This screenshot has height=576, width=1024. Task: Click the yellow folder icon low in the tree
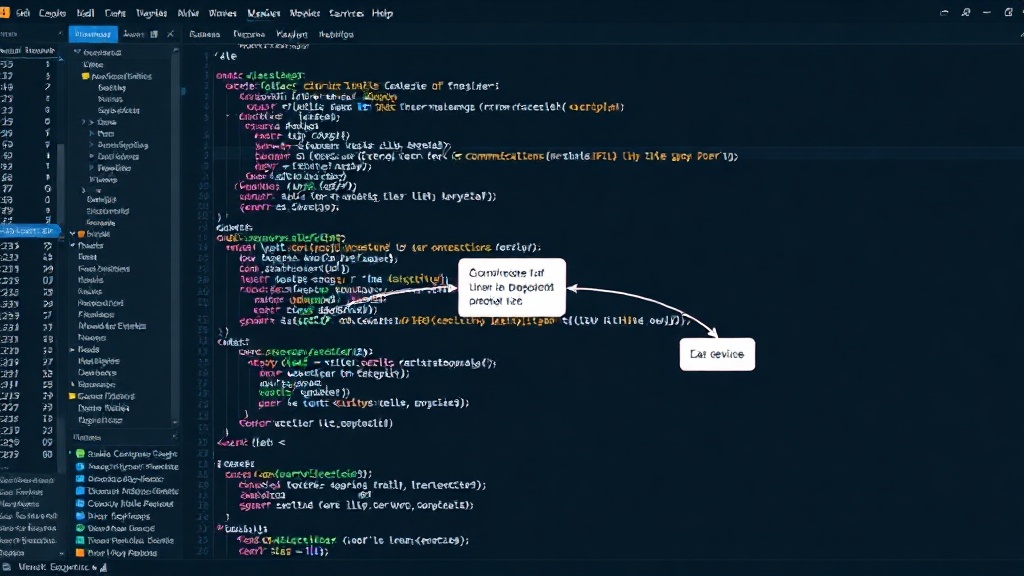tap(72, 396)
